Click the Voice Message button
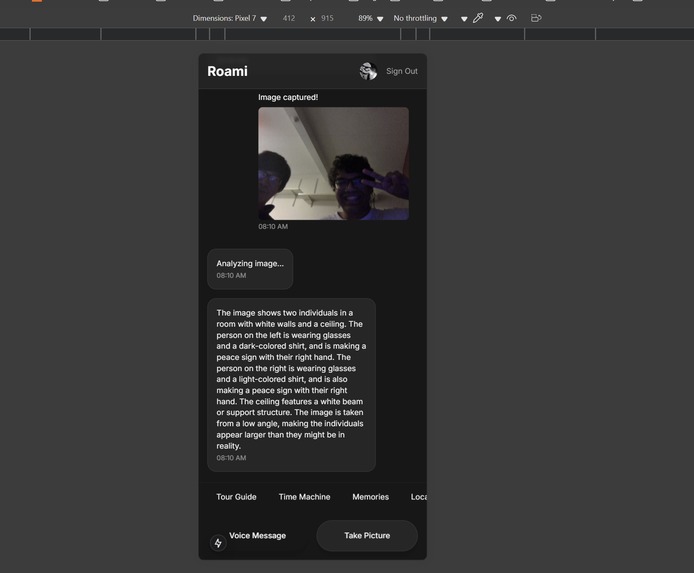 click(258, 536)
